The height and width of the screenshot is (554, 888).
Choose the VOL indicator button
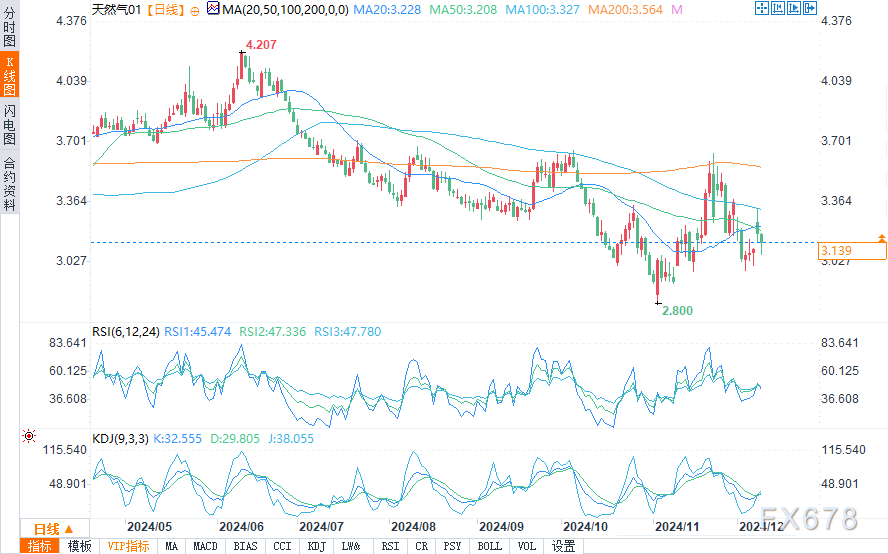(527, 546)
